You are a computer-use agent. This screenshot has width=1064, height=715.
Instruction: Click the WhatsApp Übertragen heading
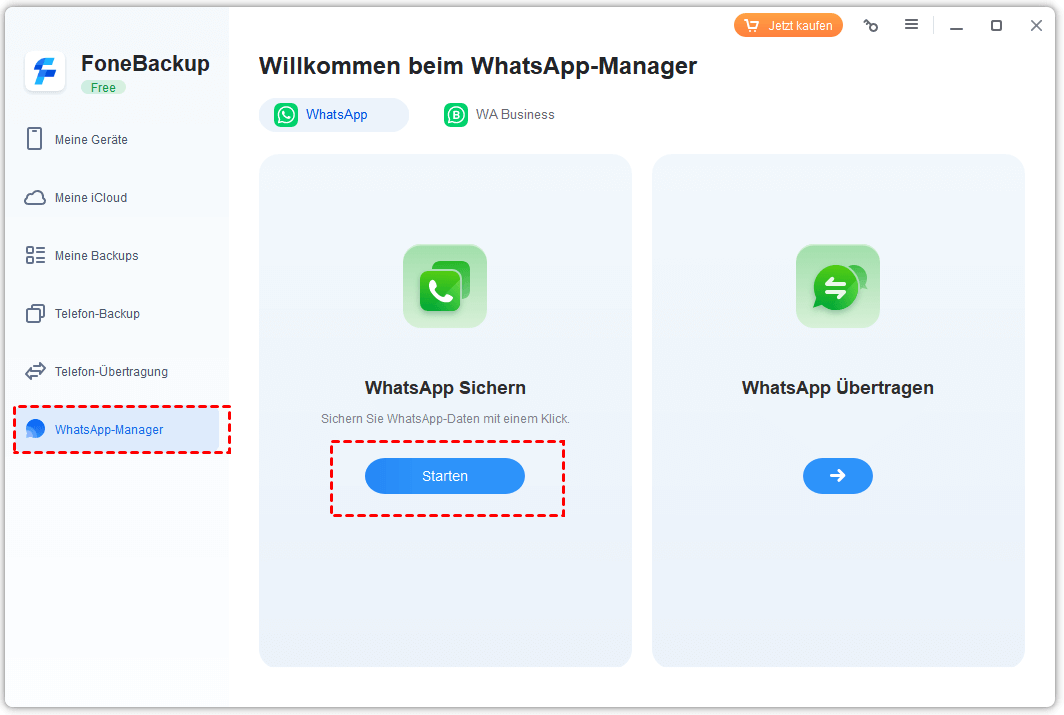coord(837,388)
